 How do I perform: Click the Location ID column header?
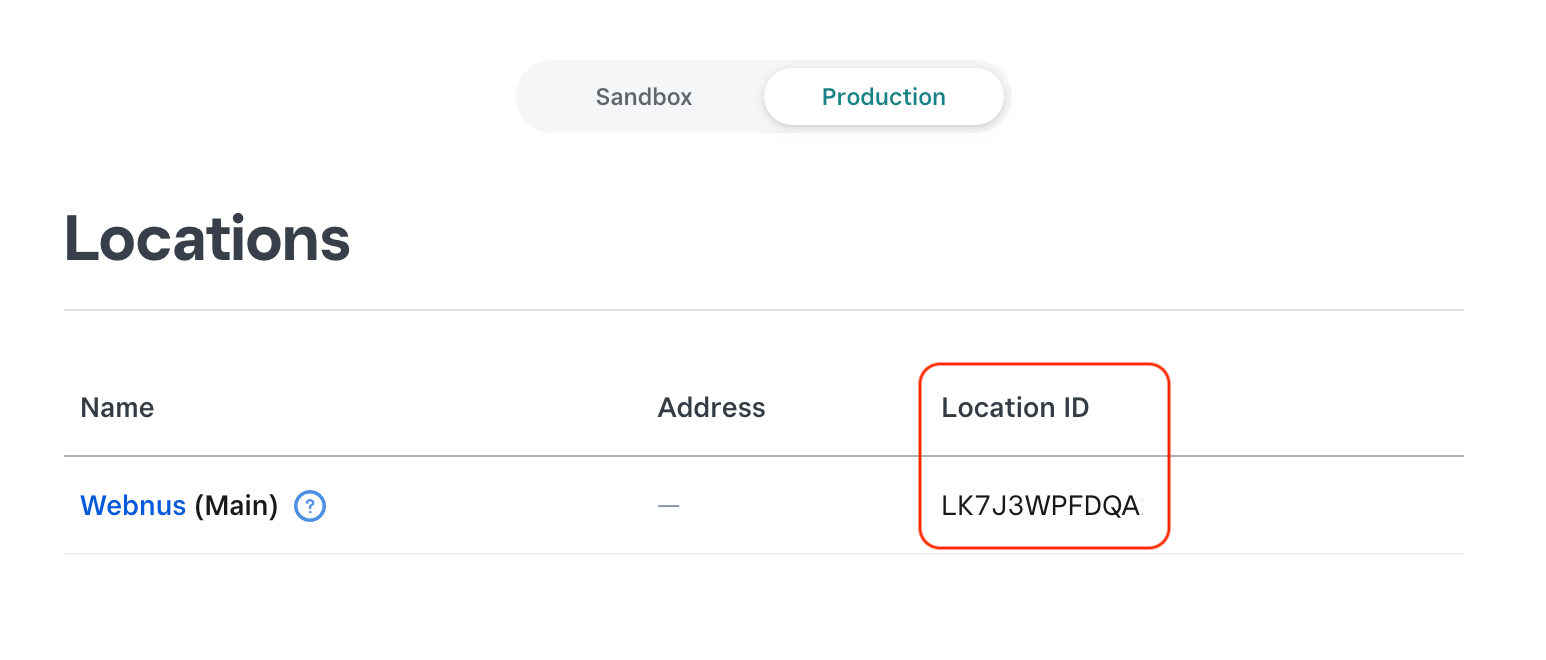click(x=1015, y=408)
